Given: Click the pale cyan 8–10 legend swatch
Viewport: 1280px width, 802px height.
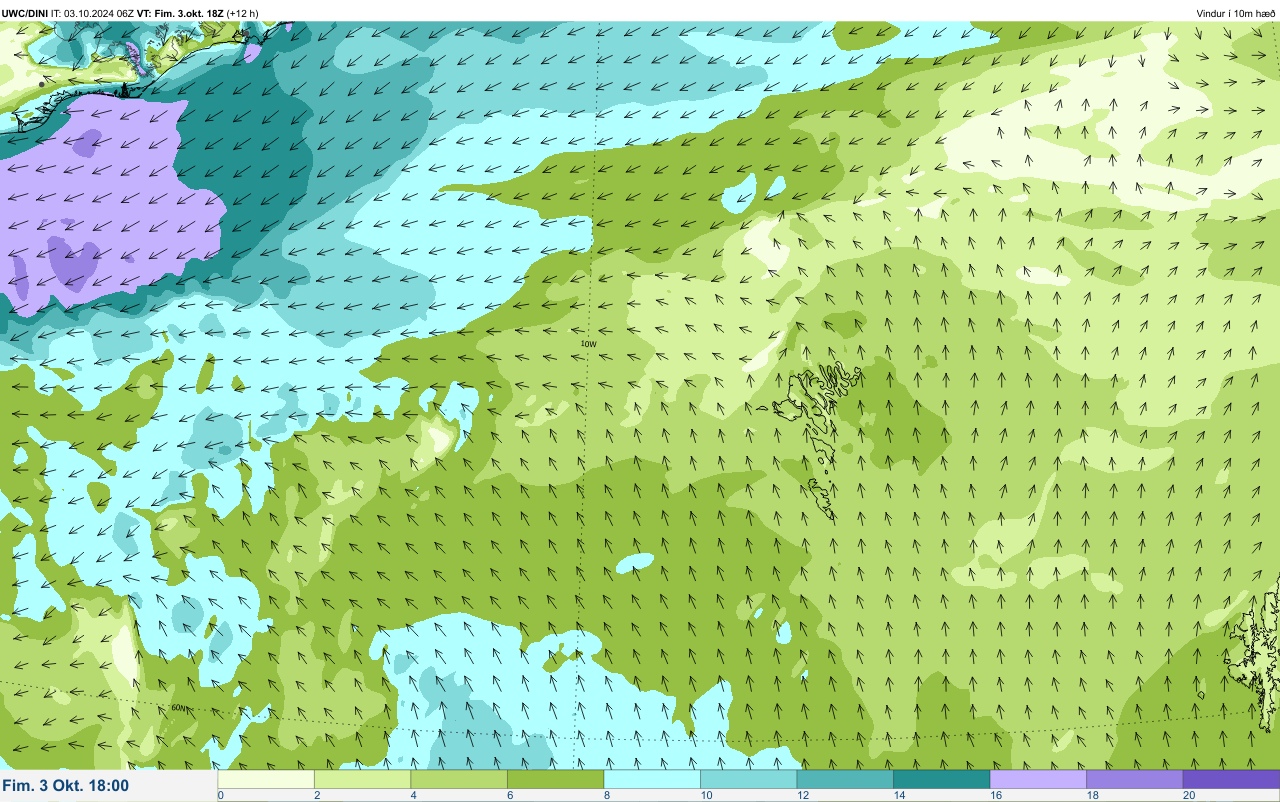Looking at the screenshot, I should point(652,779).
